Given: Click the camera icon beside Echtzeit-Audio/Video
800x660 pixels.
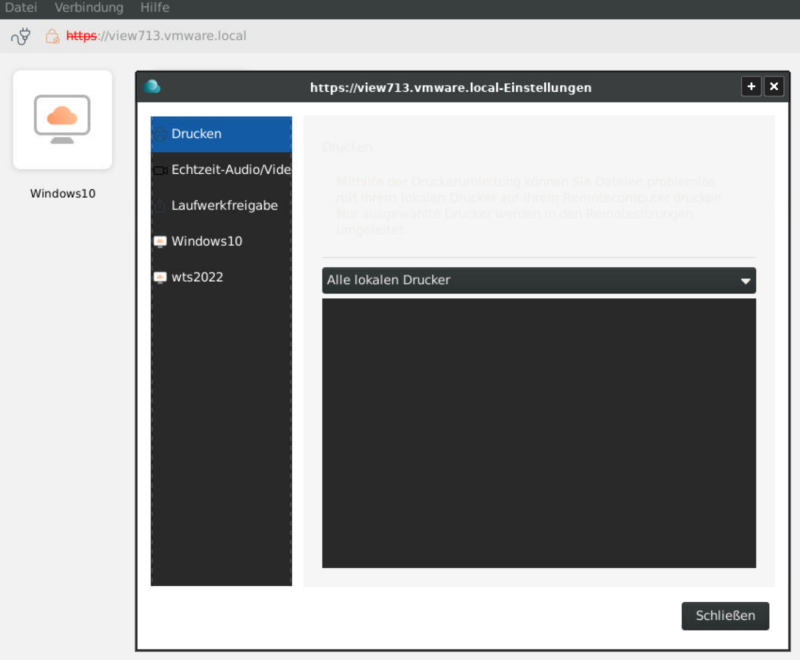Looking at the screenshot, I should [x=160, y=170].
